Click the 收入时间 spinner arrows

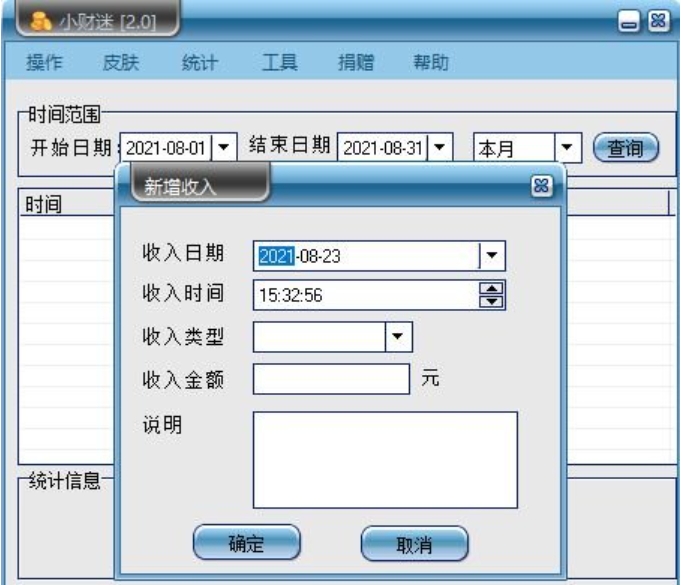point(492,295)
